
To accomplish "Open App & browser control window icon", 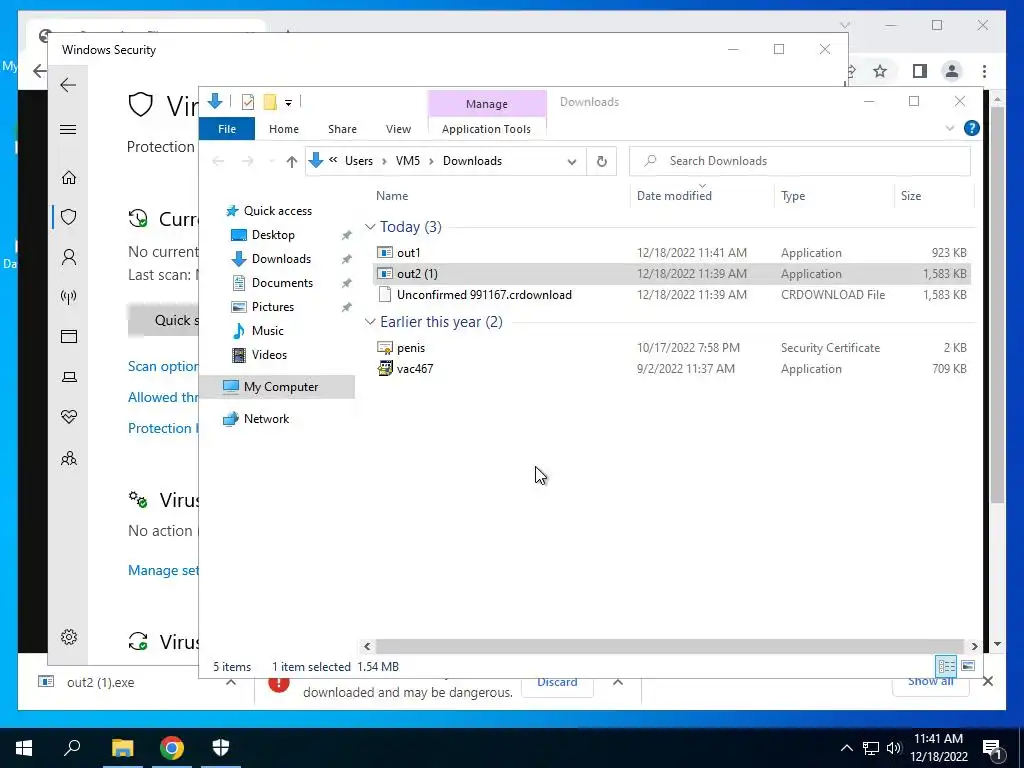I will 69,336.
